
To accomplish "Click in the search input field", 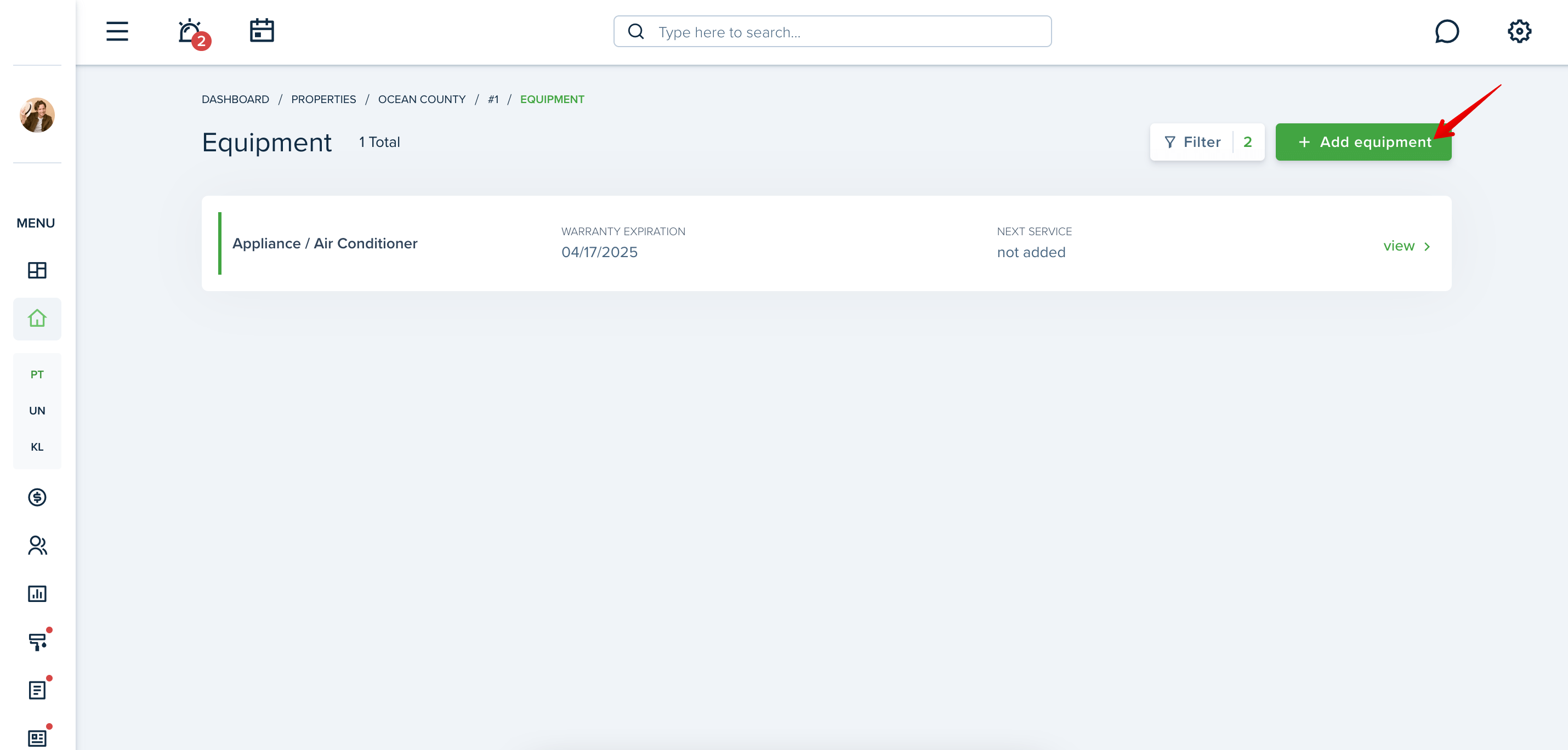I will click(832, 32).
